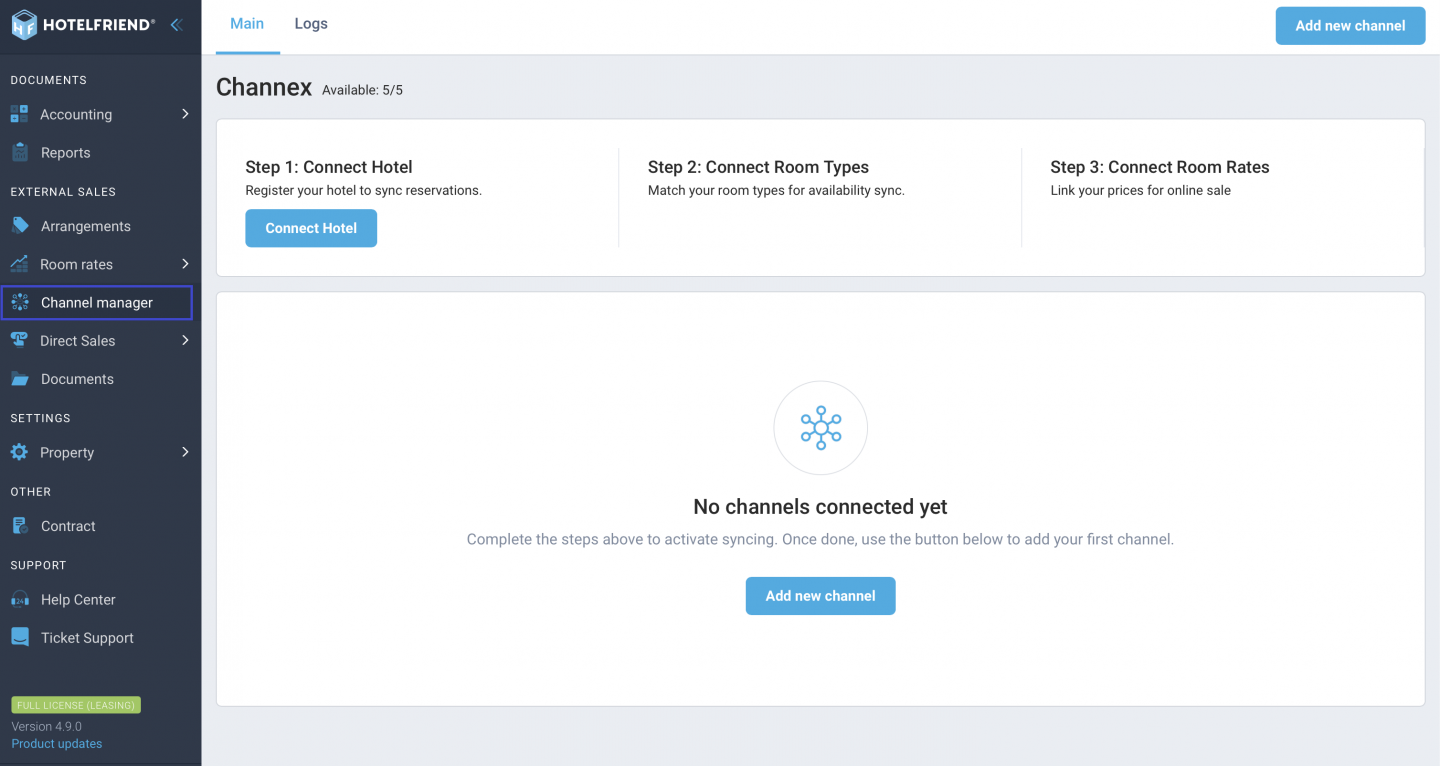The height and width of the screenshot is (766, 1440).
Task: Click the Channex heading
Action: tap(264, 88)
